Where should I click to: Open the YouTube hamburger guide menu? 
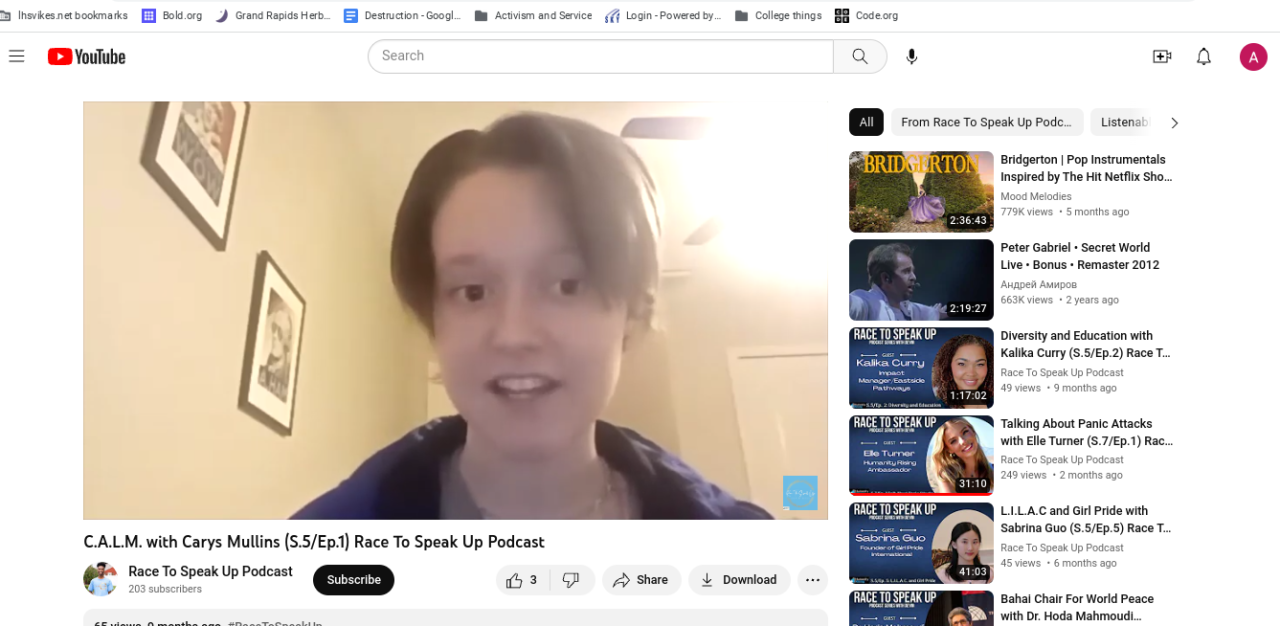pos(16,56)
